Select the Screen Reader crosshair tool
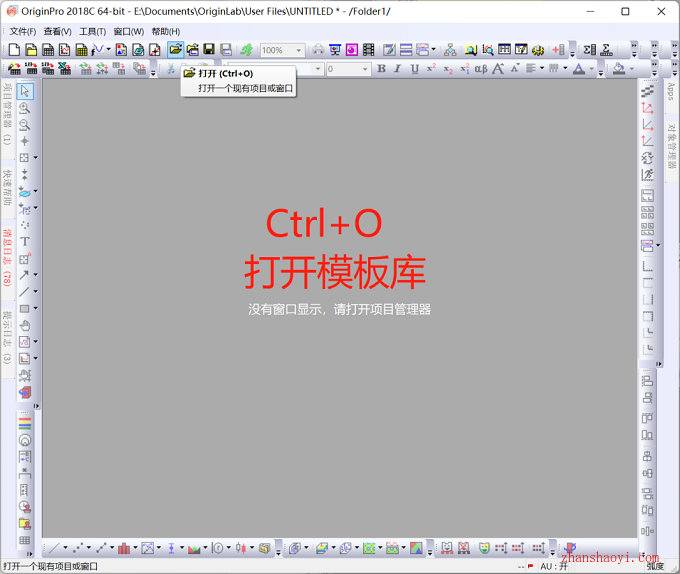Screen dimensions: 680x574 [25, 141]
